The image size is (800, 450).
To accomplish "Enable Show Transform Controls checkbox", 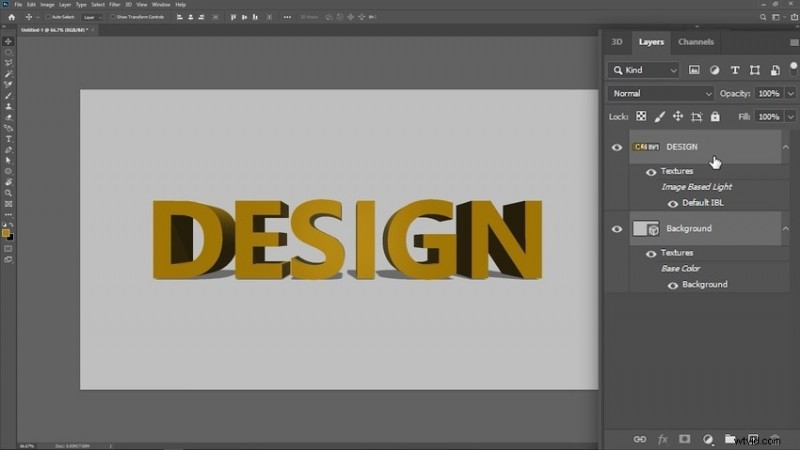I will (x=112, y=17).
